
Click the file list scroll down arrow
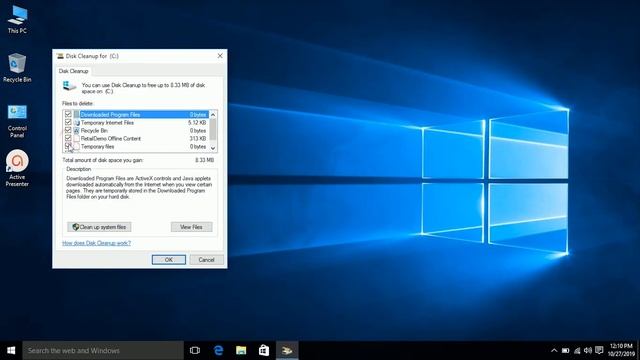coord(213,148)
